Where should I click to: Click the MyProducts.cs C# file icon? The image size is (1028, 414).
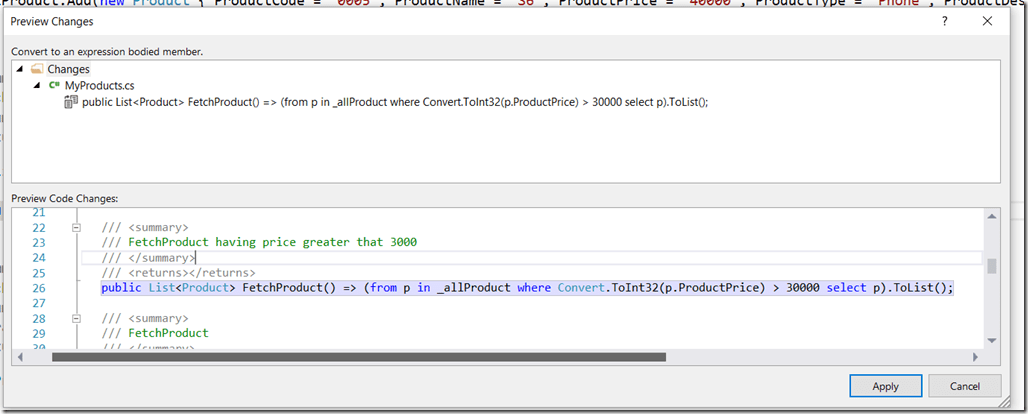pyautogui.click(x=54, y=86)
